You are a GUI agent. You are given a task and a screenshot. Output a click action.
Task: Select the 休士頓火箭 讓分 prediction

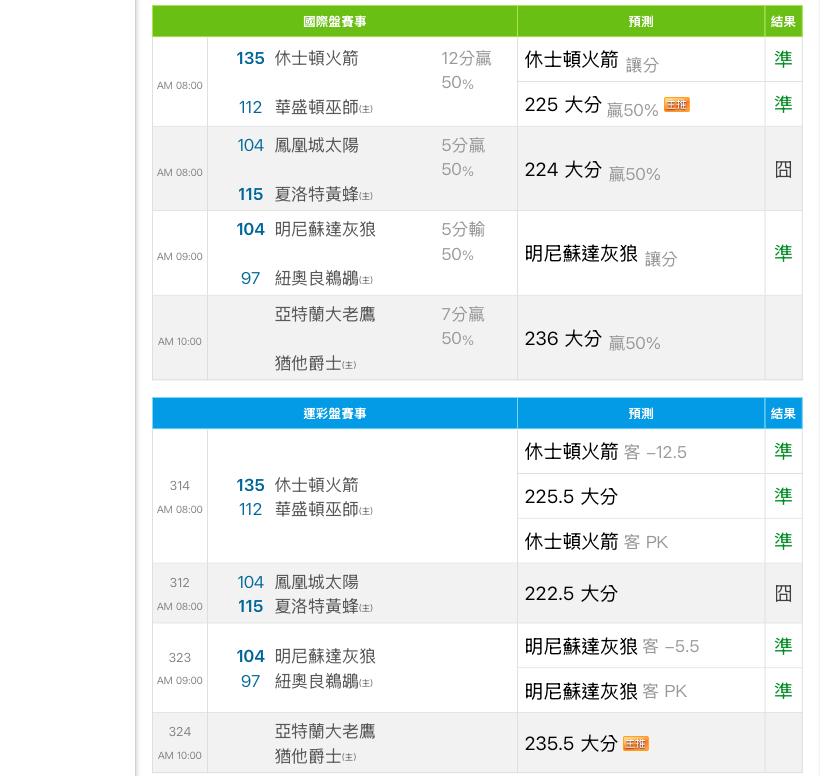coord(591,60)
